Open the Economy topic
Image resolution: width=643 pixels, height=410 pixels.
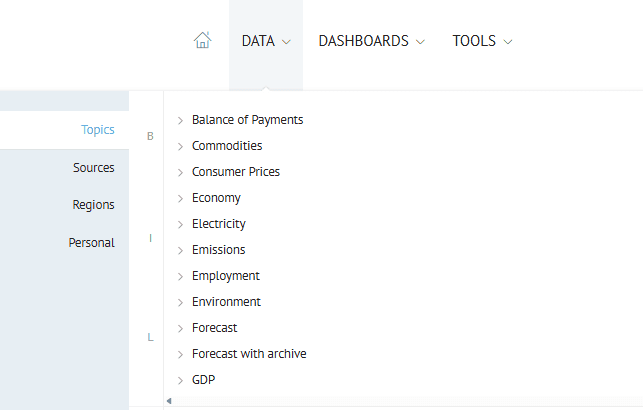tap(216, 198)
